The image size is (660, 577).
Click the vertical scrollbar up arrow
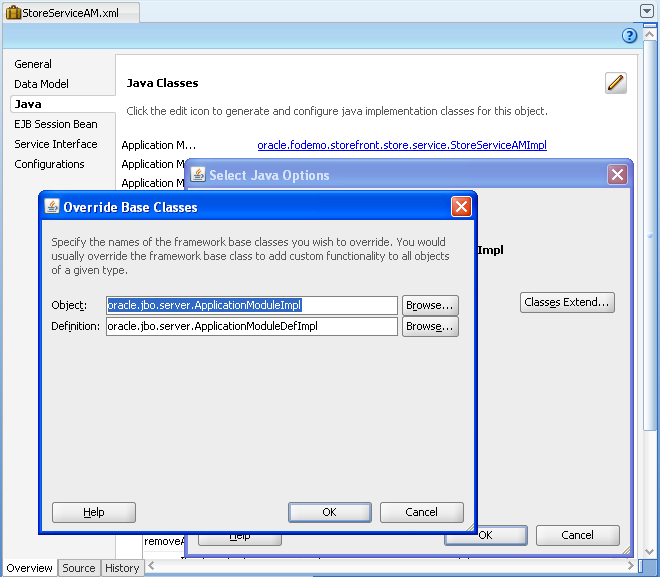click(x=649, y=35)
